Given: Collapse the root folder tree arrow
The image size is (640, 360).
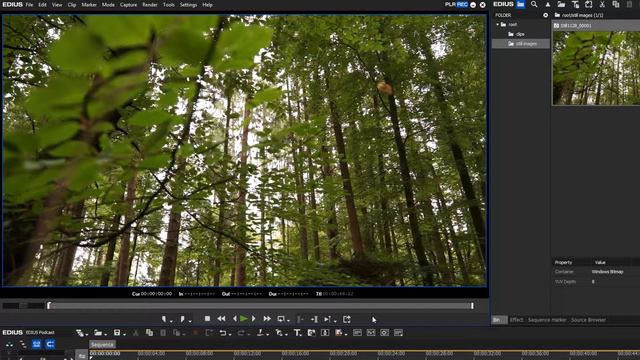Looking at the screenshot, I should pos(498,24).
